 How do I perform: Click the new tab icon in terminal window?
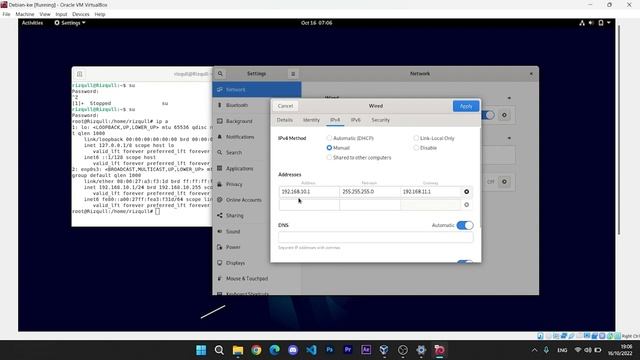click(80, 74)
